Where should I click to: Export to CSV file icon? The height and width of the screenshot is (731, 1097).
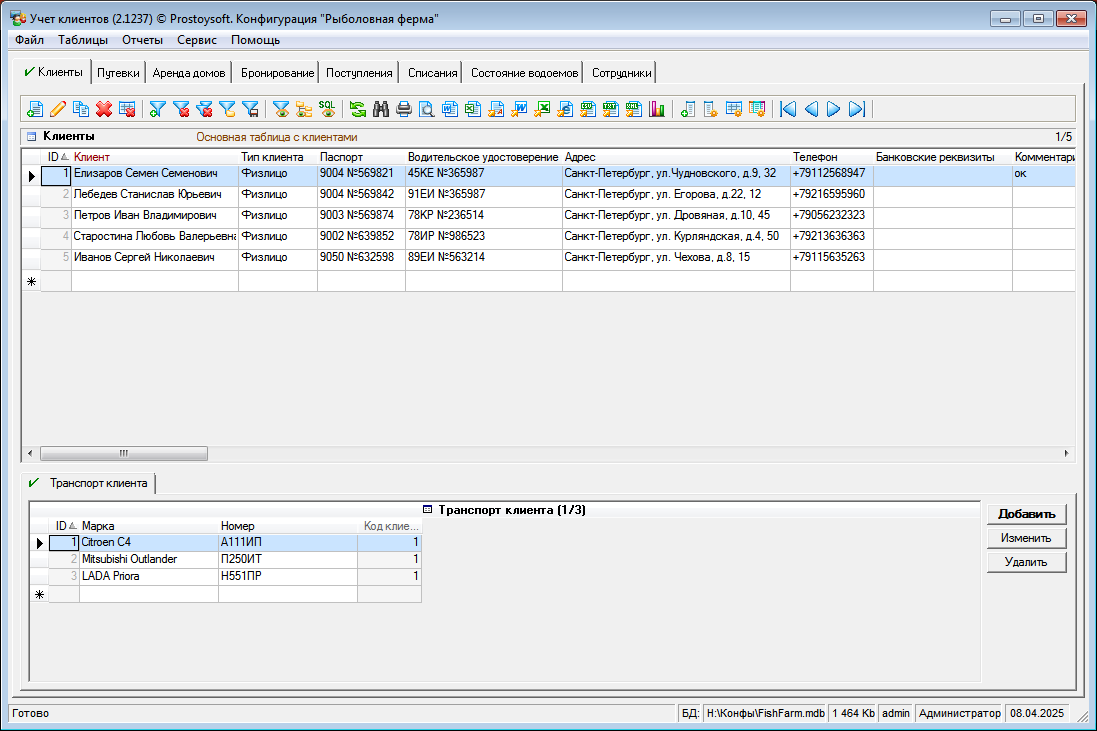[x=588, y=109]
